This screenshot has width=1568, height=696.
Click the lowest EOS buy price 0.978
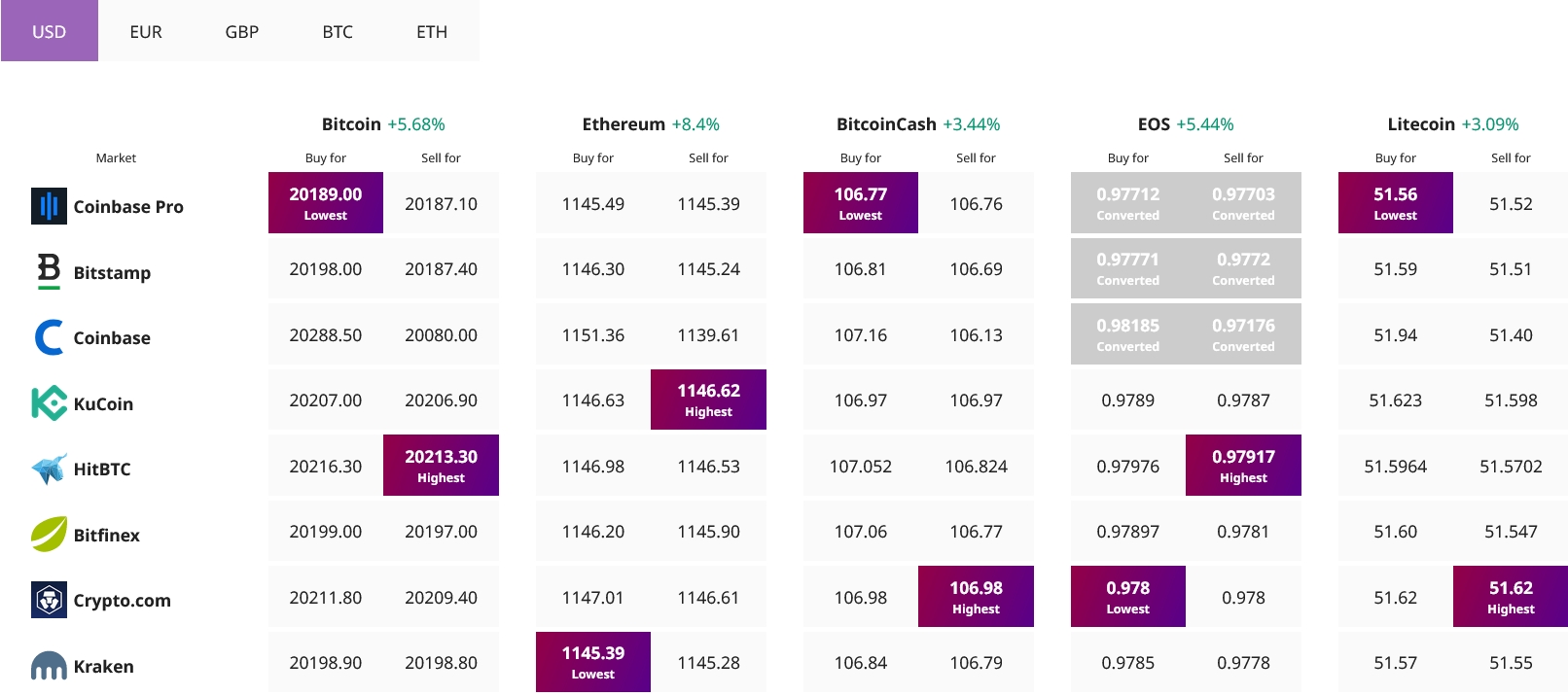pyautogui.click(x=1128, y=597)
